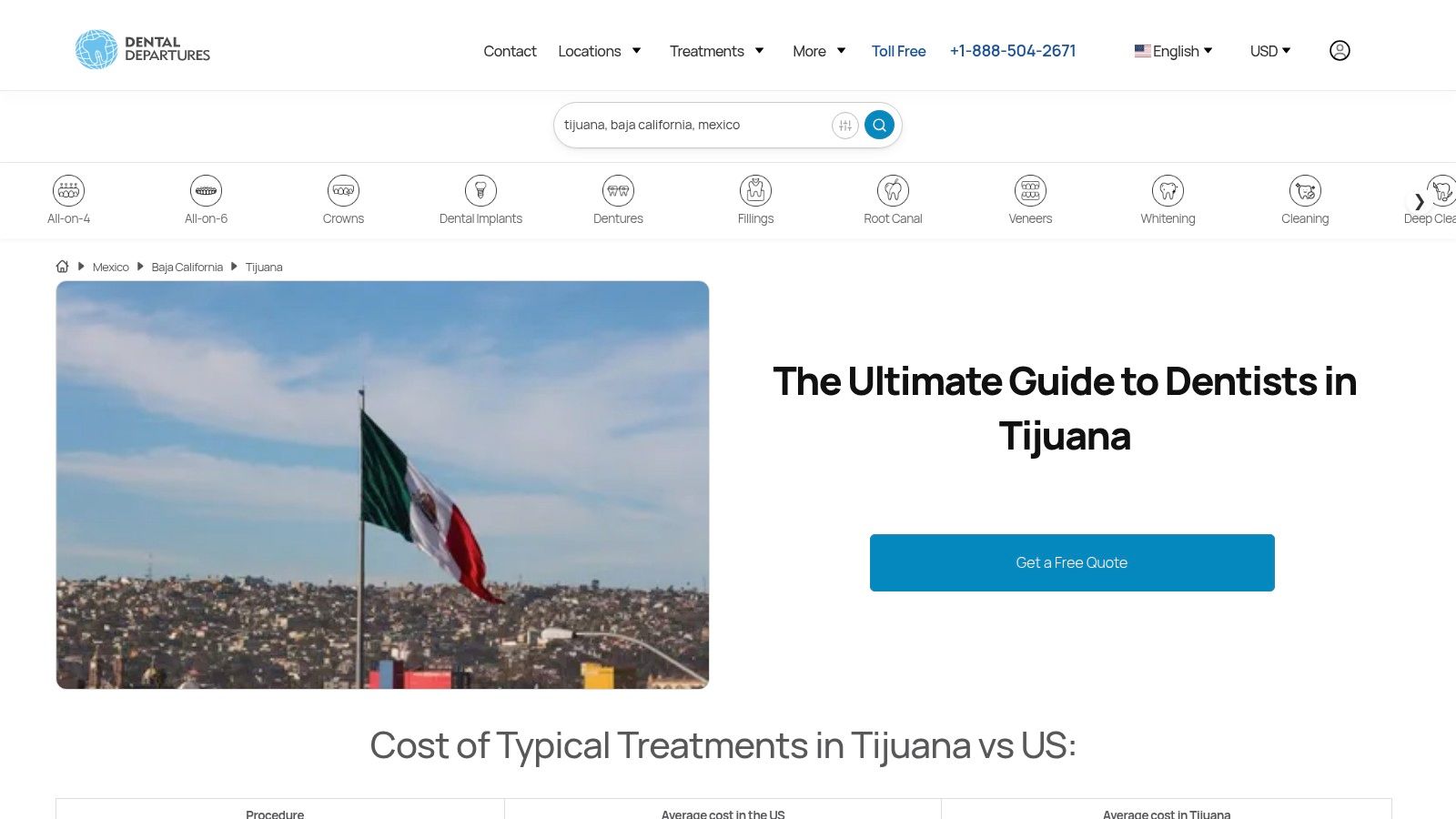Open the Dental Implants category icon
Image resolution: width=1456 pixels, height=819 pixels.
click(x=480, y=191)
